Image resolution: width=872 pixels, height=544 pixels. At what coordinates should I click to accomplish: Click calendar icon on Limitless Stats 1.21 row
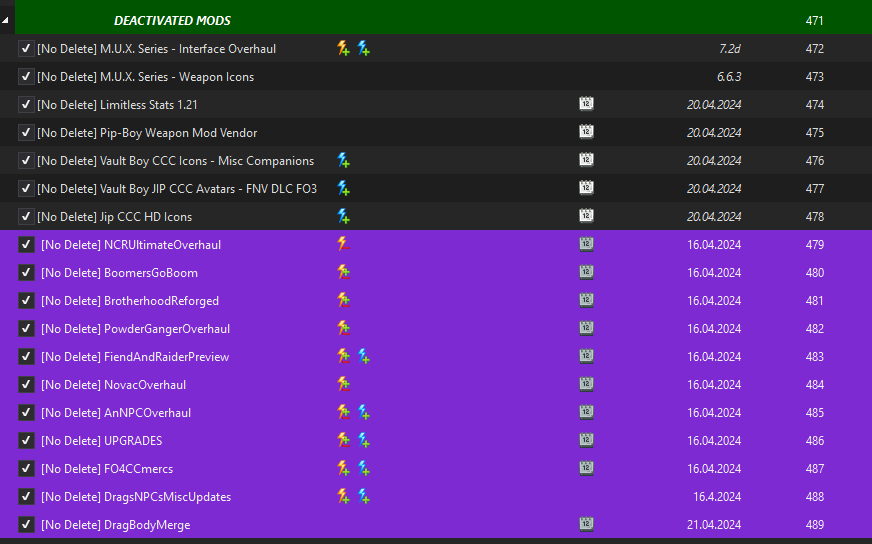pos(586,104)
